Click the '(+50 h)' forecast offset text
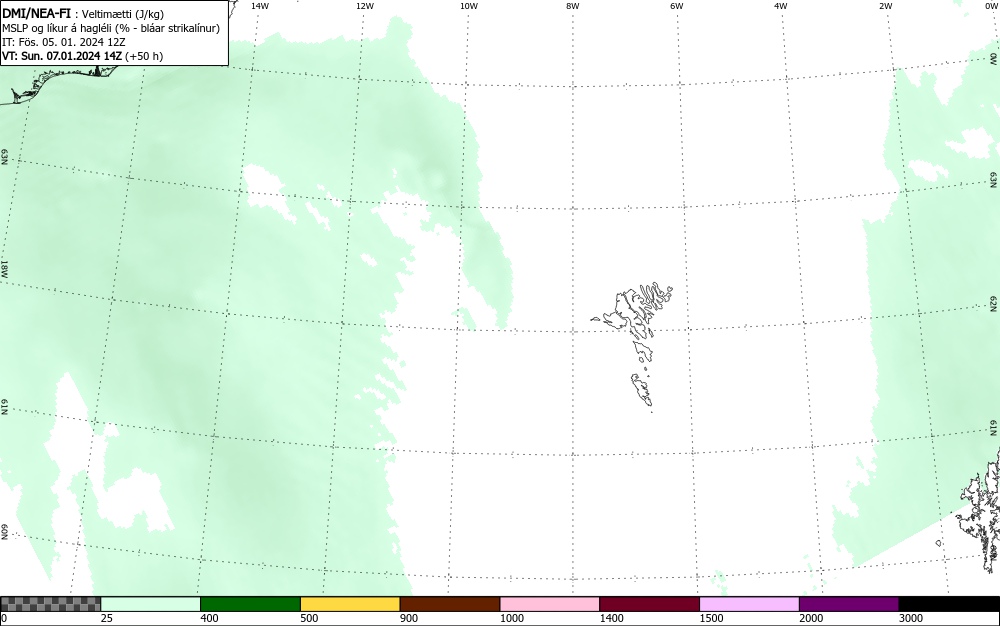This screenshot has width=1000, height=626. coord(144,56)
